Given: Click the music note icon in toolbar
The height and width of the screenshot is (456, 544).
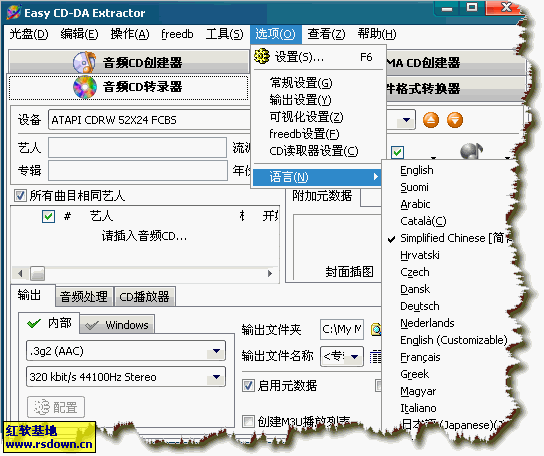Looking at the screenshot, I should (471, 151).
